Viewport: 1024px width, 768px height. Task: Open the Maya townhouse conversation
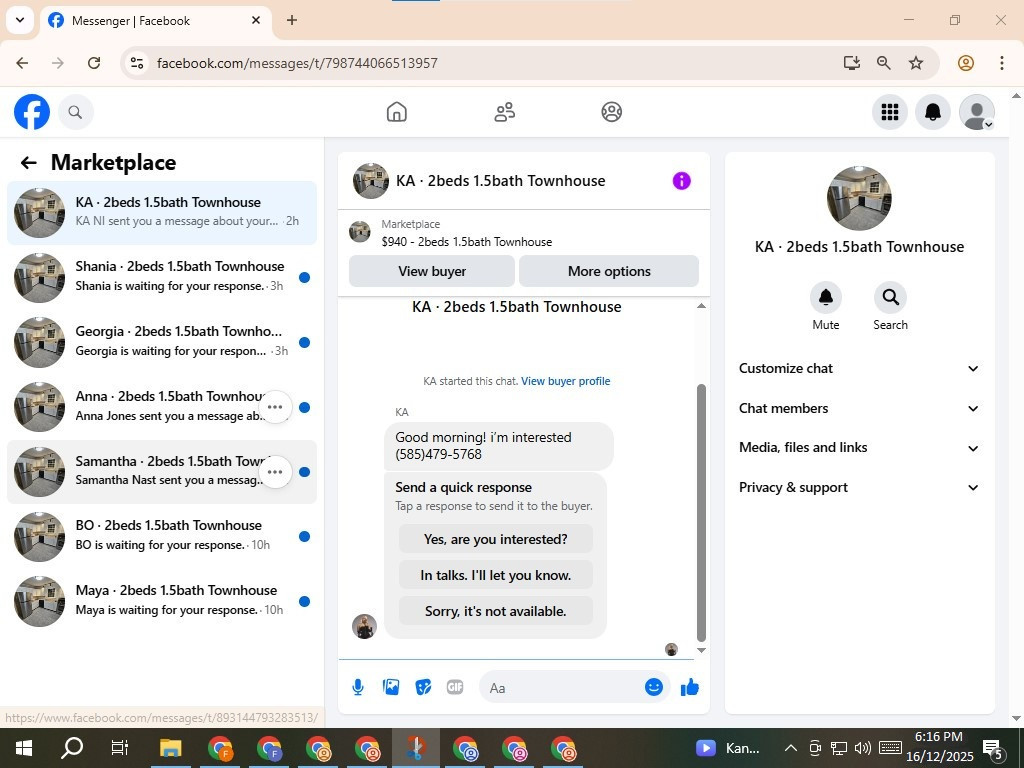click(162, 601)
